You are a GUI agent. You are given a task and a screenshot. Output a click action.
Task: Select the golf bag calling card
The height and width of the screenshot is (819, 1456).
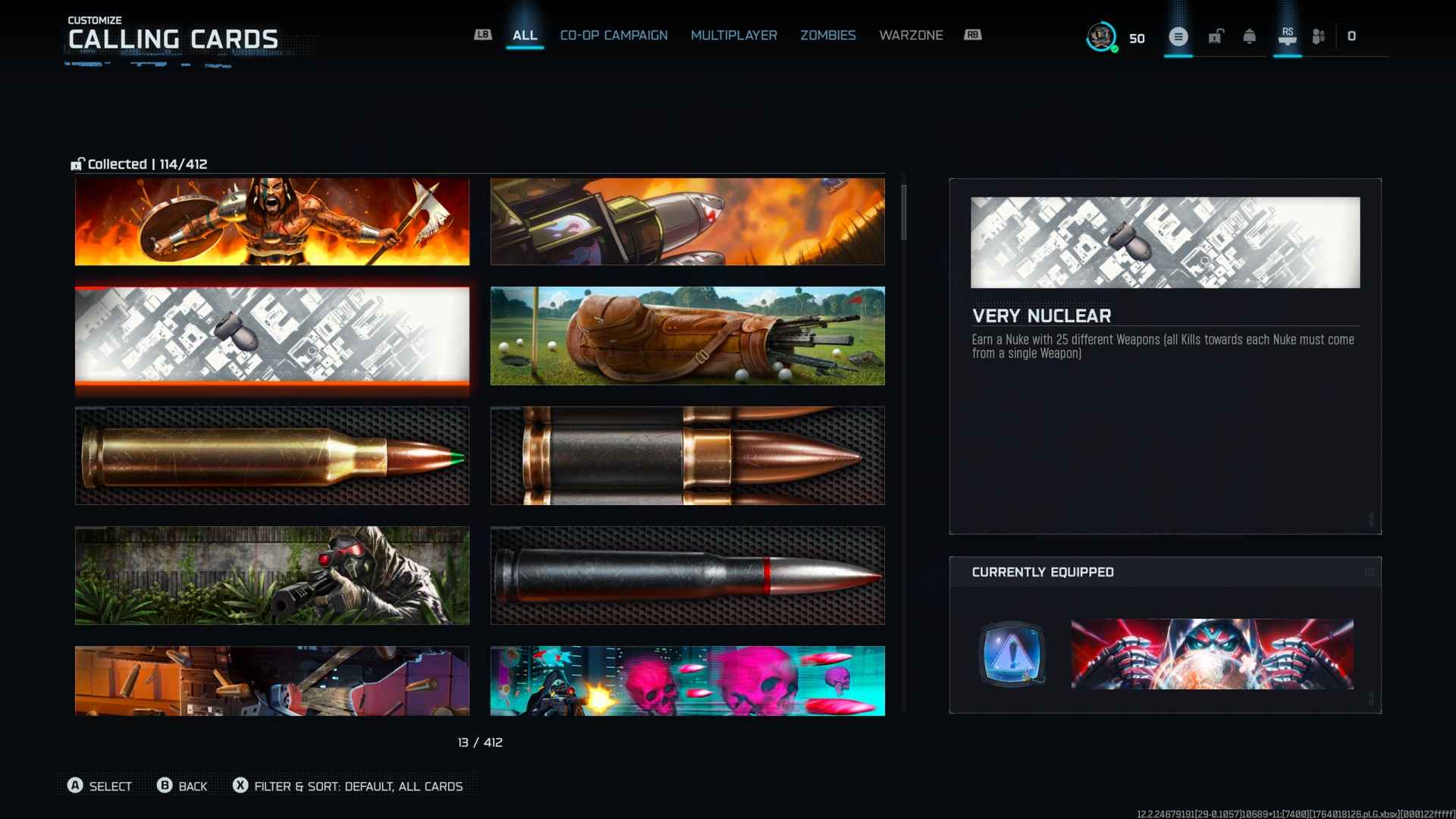pos(687,336)
